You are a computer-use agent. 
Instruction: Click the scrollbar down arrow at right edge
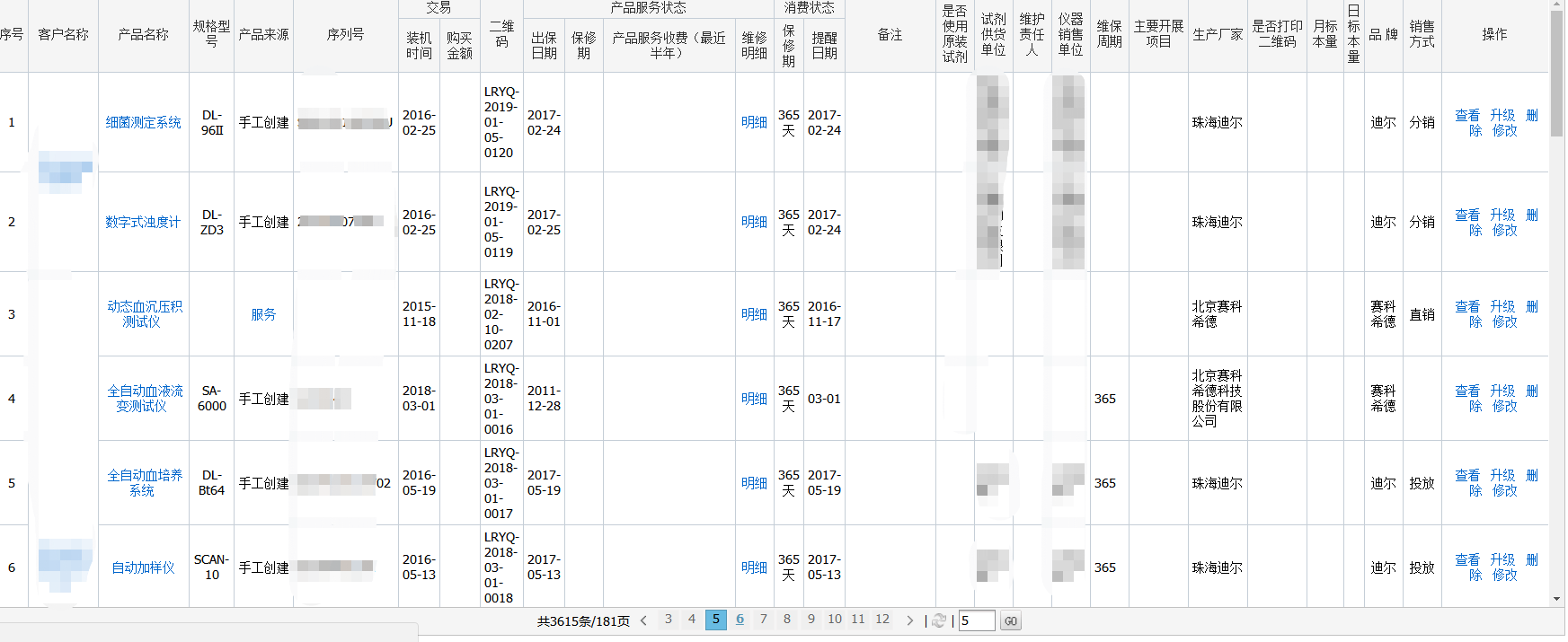(x=1557, y=599)
